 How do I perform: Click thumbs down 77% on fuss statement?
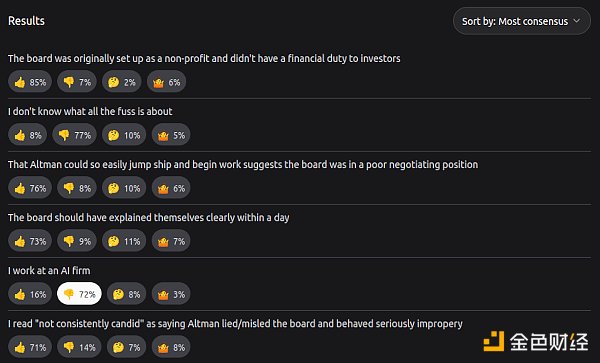[74, 135]
